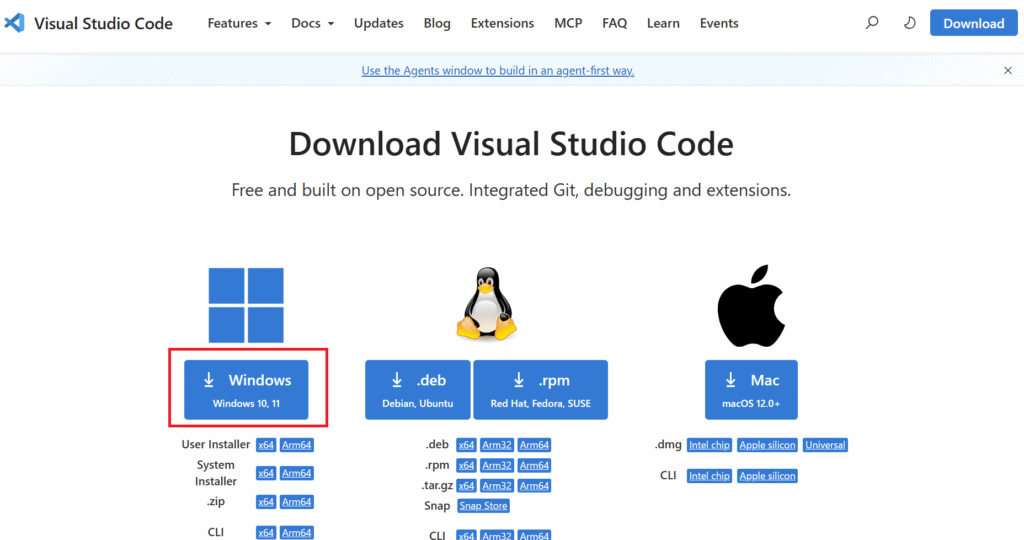The height and width of the screenshot is (540, 1024).
Task: Select .dmg Intel chip link
Action: (709, 445)
